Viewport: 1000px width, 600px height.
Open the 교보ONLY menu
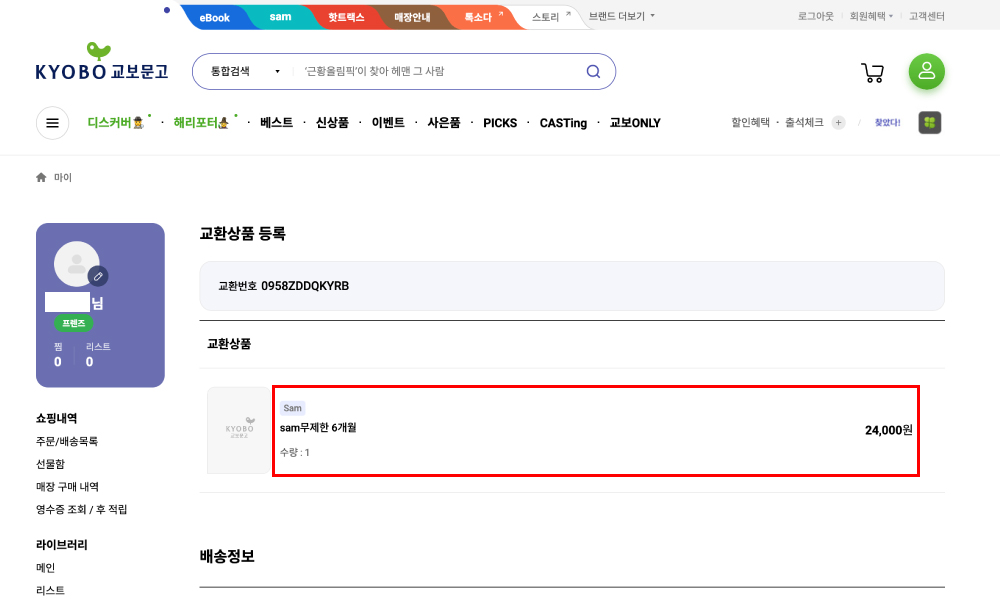[635, 122]
